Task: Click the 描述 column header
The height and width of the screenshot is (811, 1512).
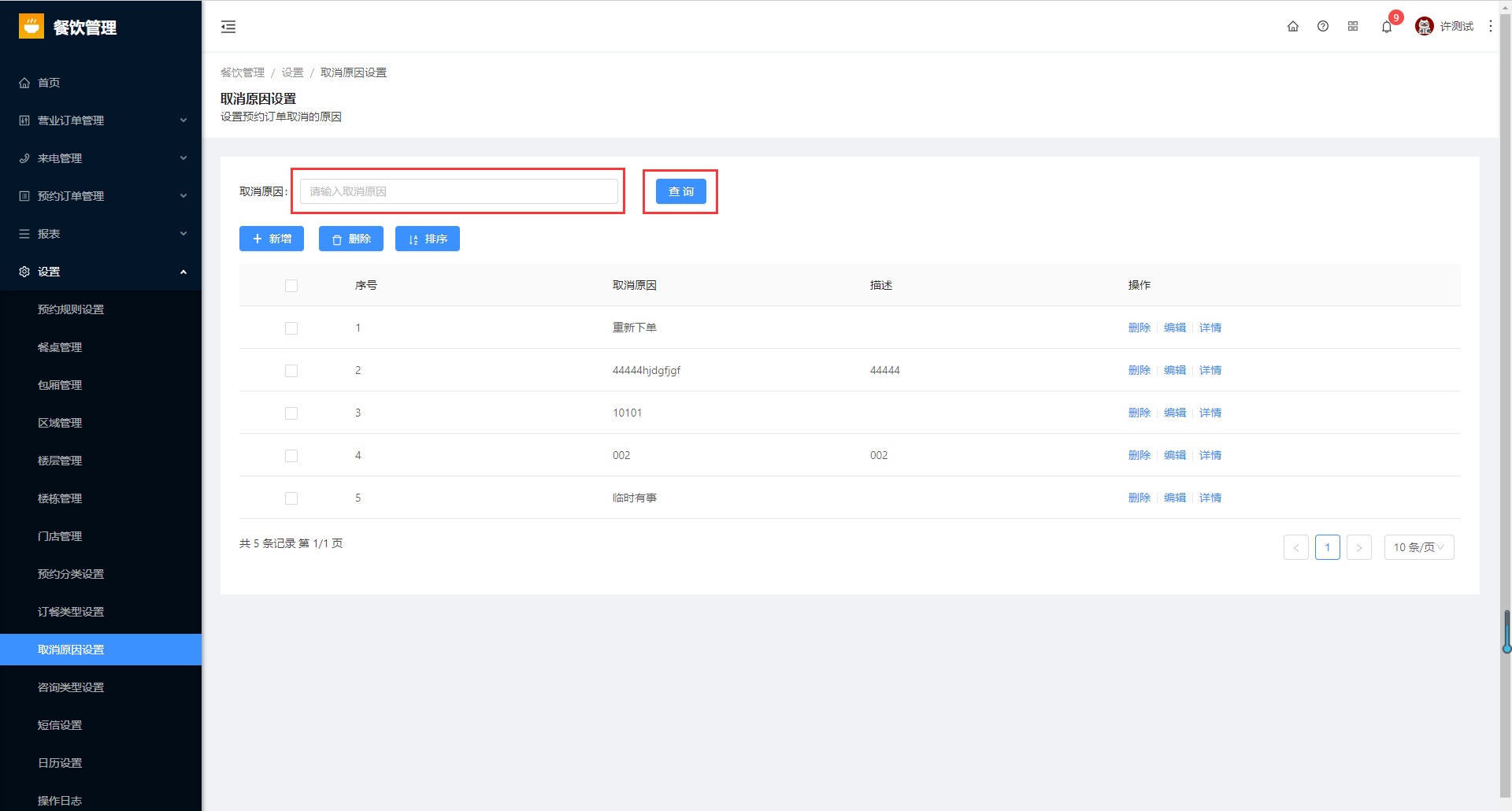Action: point(881,286)
